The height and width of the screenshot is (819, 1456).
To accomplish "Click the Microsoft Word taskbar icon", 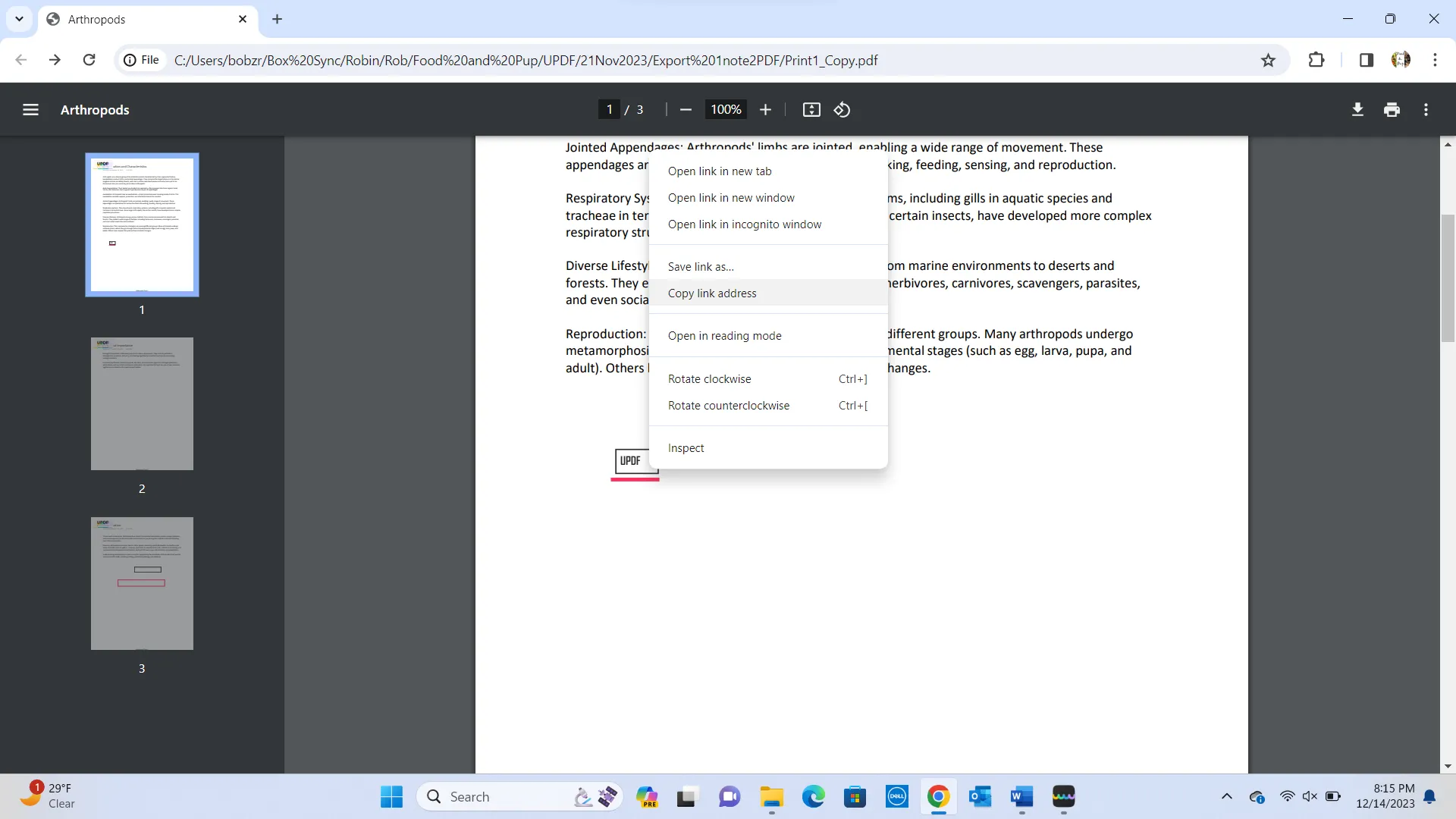I will (1021, 796).
